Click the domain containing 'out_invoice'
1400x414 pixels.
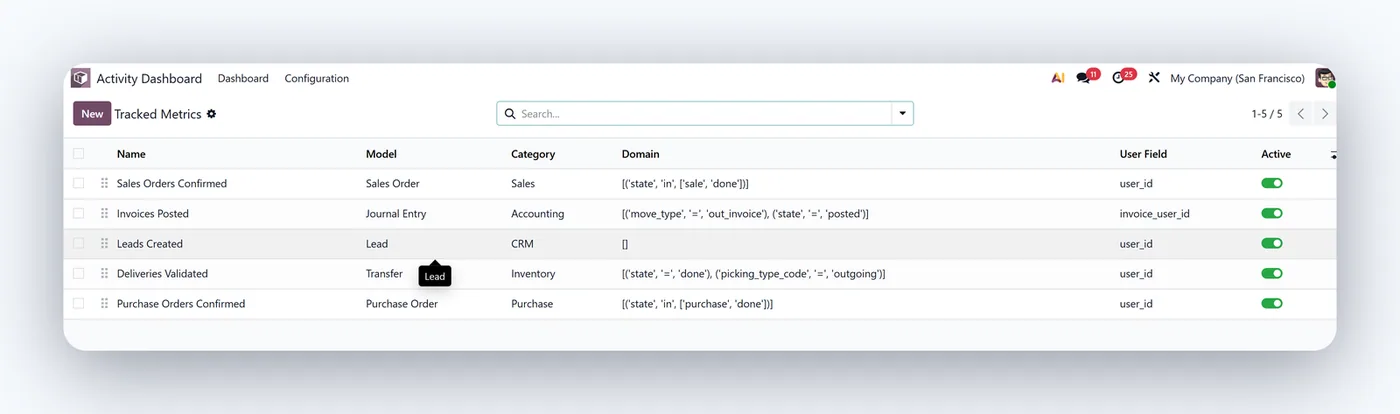coord(745,214)
